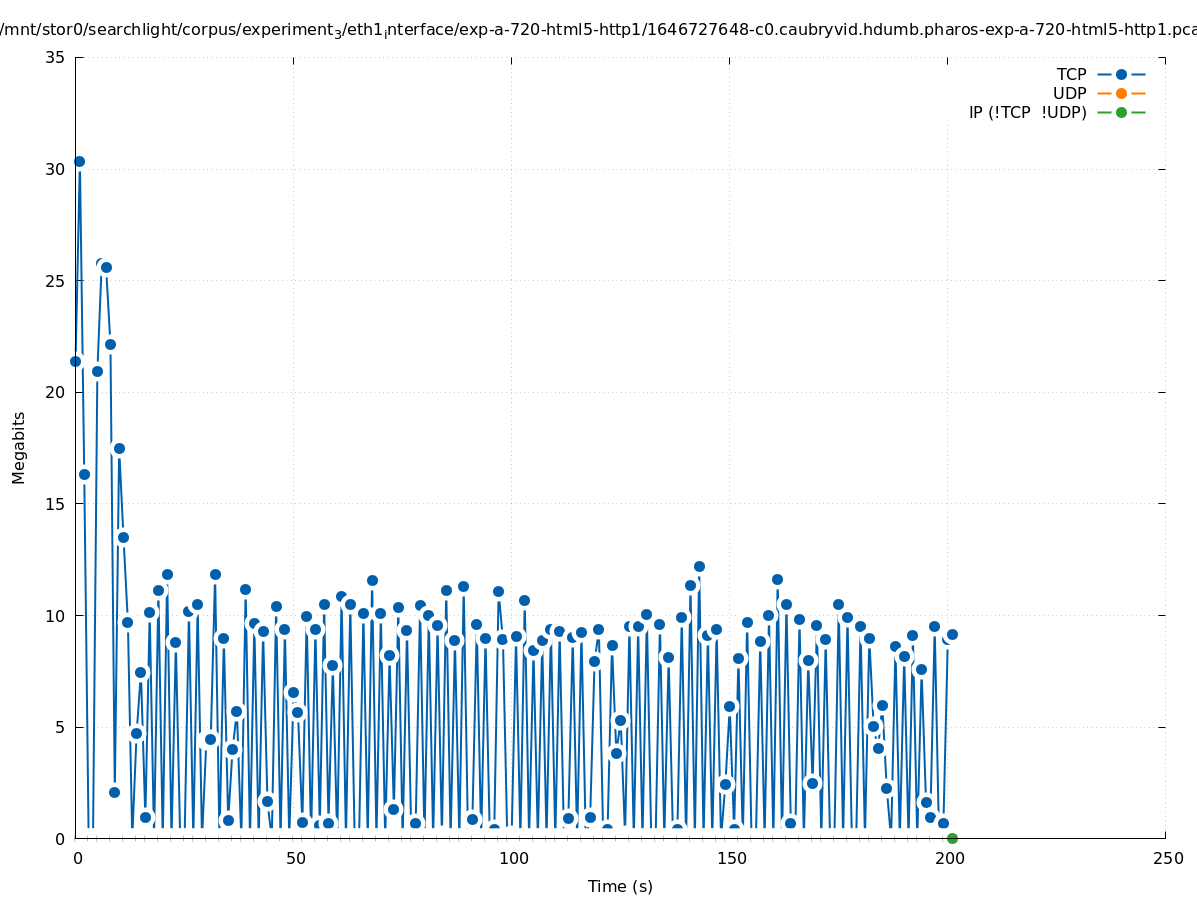
Task: Click the Megabits y-axis label
Action: (19, 447)
